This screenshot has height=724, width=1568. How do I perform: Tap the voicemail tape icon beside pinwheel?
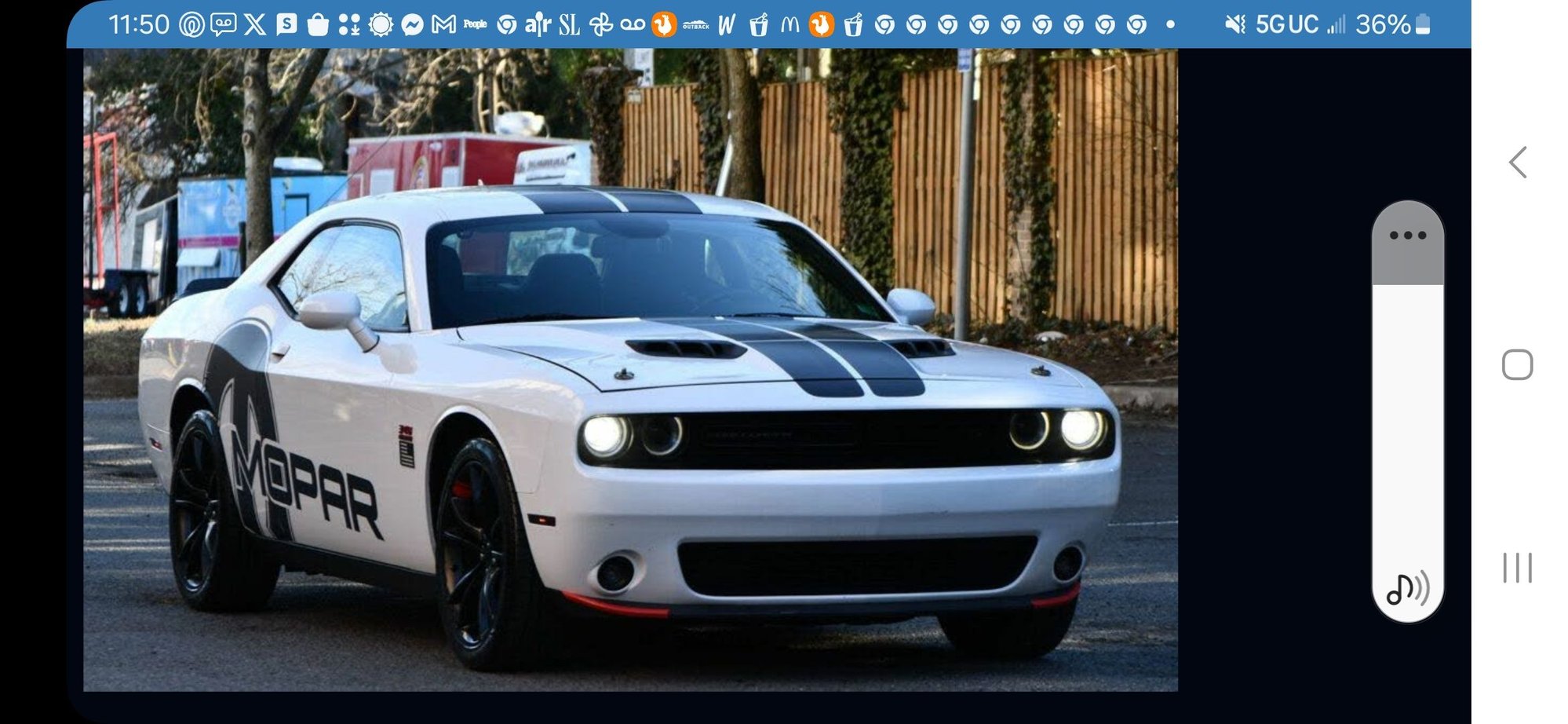(x=633, y=25)
